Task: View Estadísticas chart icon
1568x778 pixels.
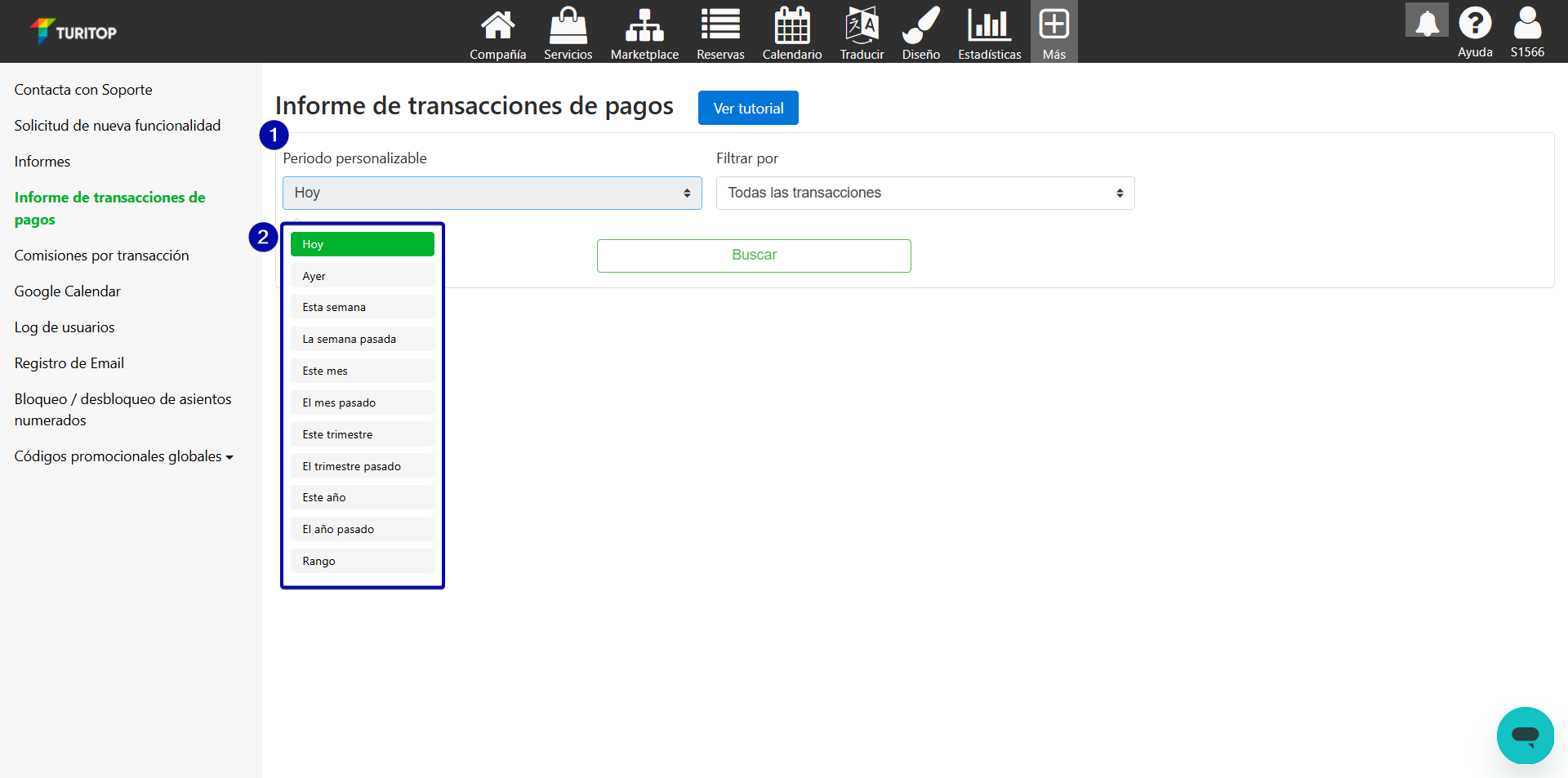Action: (989, 26)
